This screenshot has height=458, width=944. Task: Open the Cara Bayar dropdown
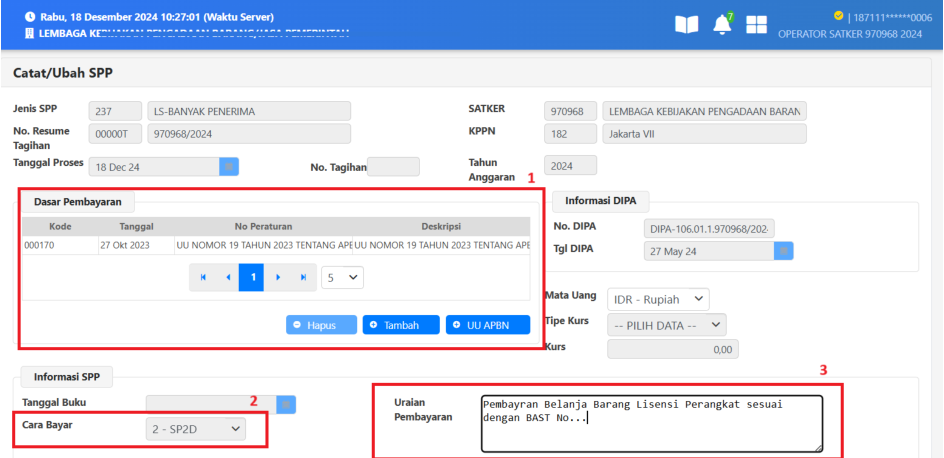coord(196,428)
